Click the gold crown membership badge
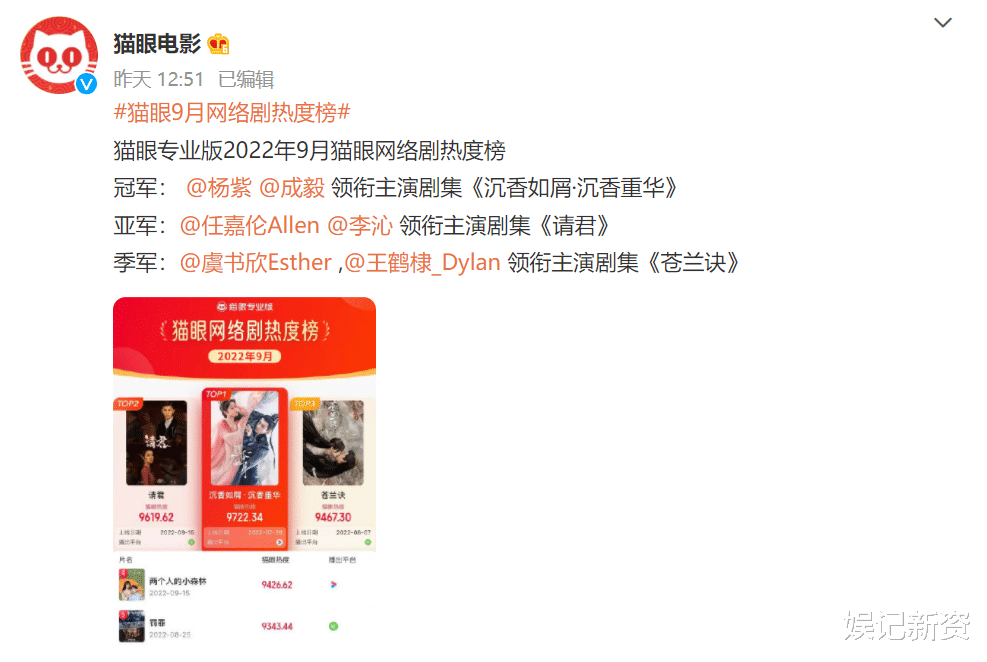This screenshot has width=987, height=662. point(218,44)
